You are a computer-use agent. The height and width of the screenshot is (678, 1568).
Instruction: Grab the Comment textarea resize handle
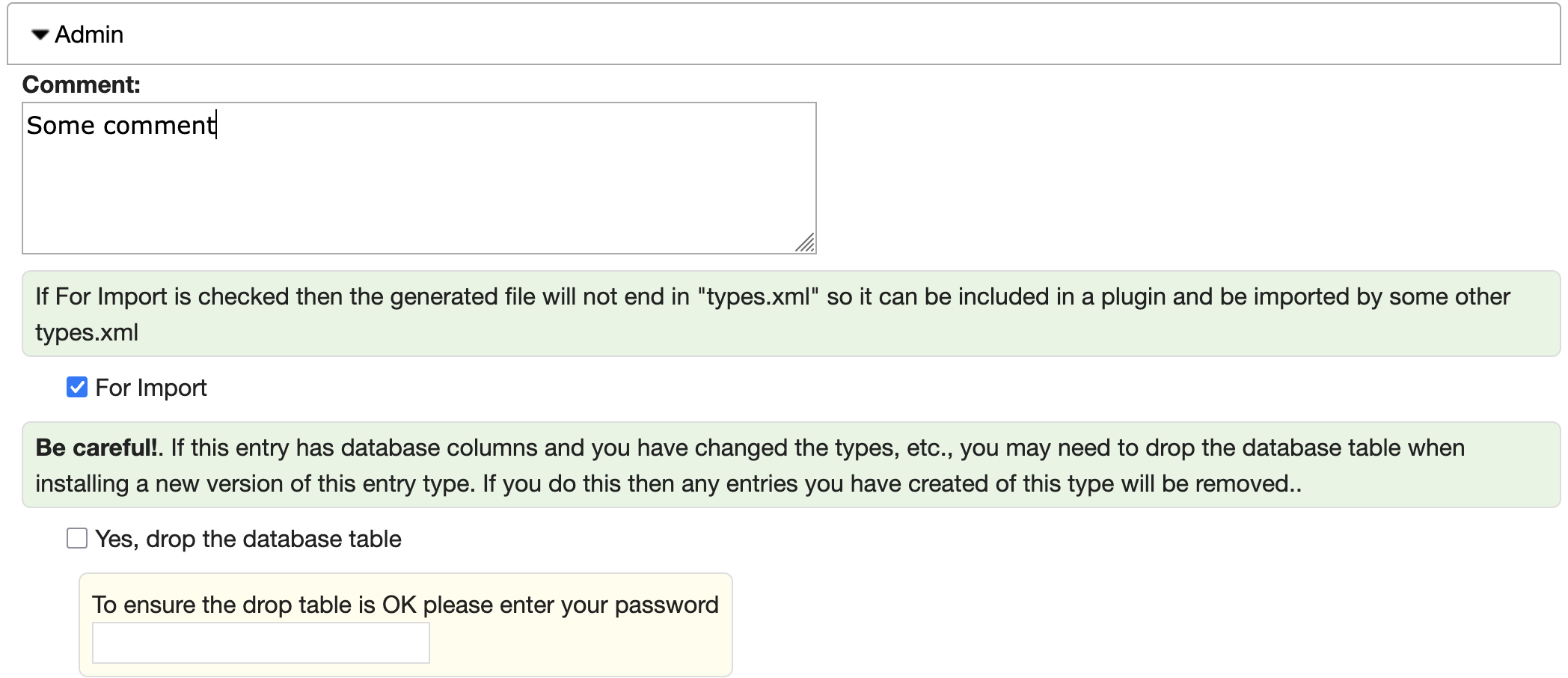(x=806, y=244)
